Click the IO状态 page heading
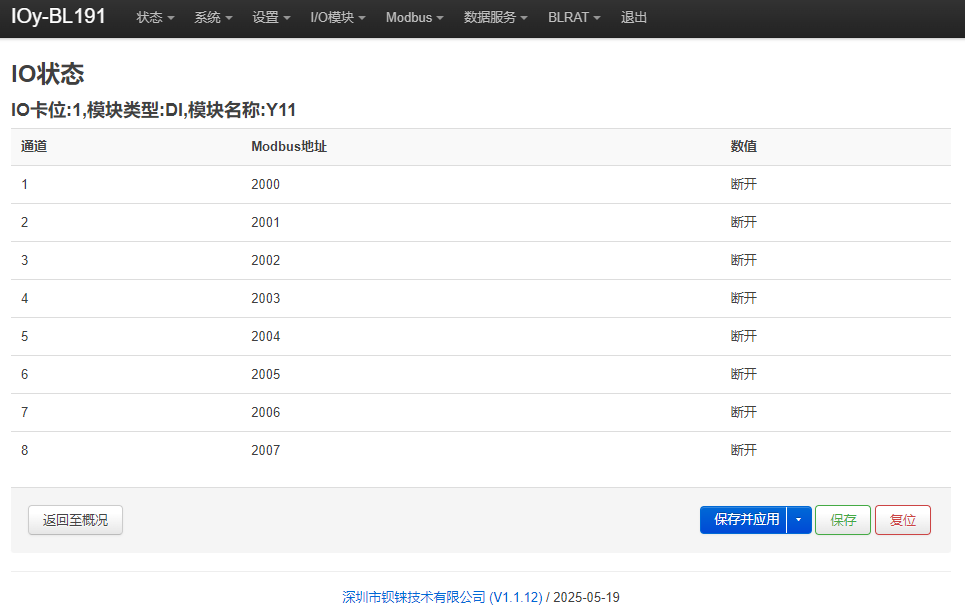 click(x=47, y=74)
